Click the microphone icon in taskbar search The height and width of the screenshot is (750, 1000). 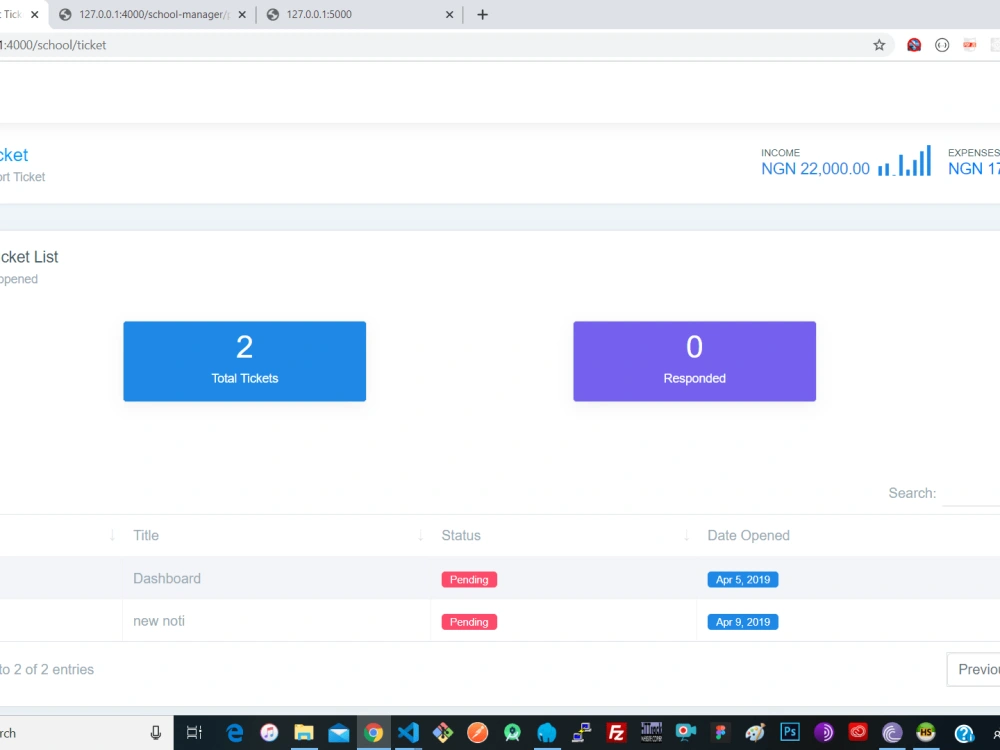[x=156, y=733]
